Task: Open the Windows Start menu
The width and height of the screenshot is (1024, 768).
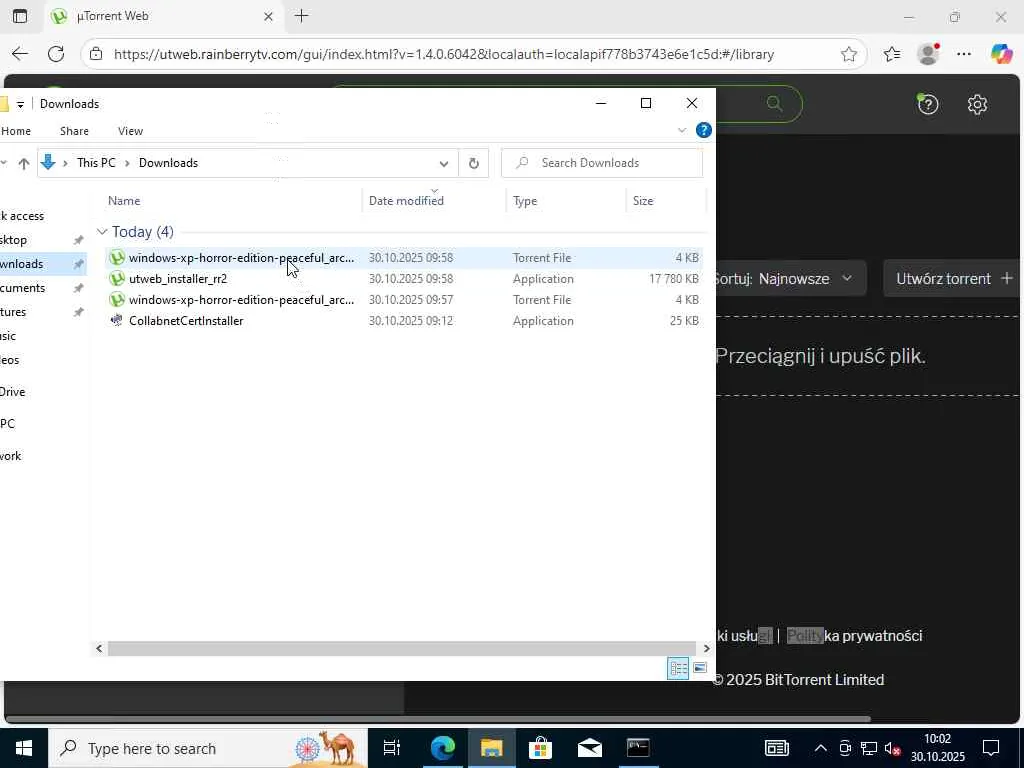Action: (x=24, y=748)
